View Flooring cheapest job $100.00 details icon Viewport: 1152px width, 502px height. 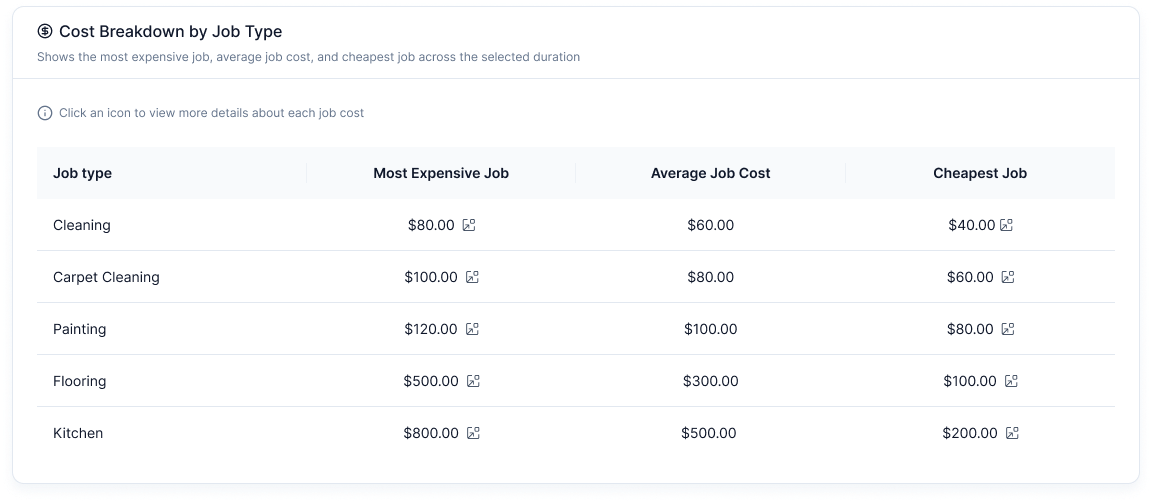1011,381
